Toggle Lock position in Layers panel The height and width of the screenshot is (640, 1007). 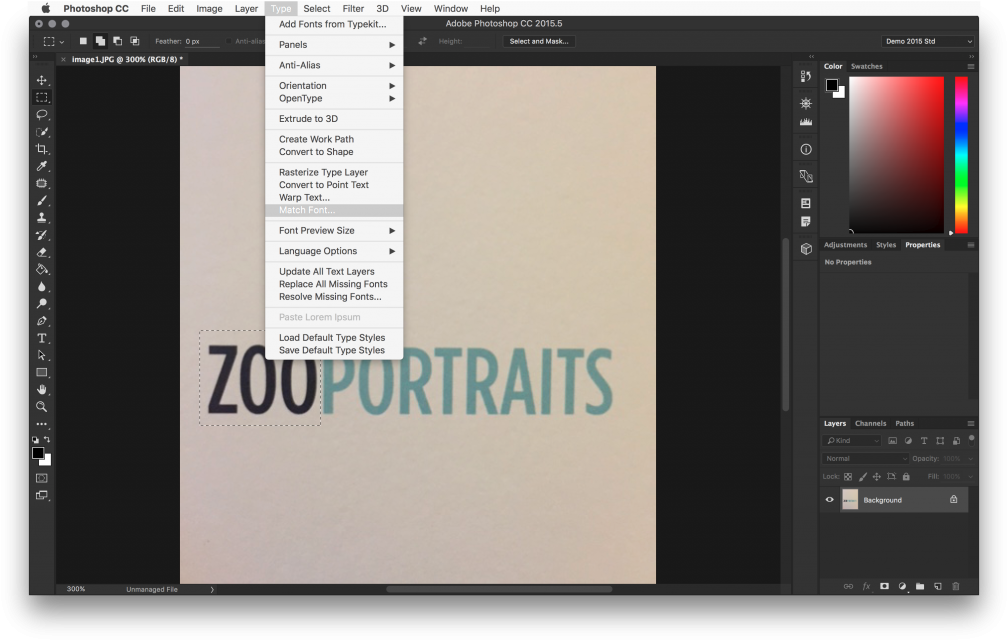(x=877, y=476)
